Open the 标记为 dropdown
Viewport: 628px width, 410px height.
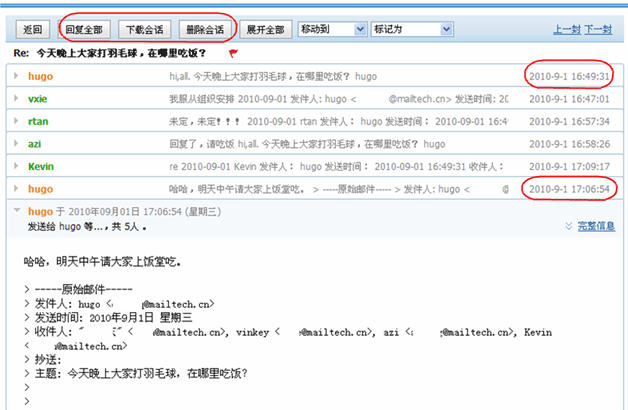click(x=404, y=29)
